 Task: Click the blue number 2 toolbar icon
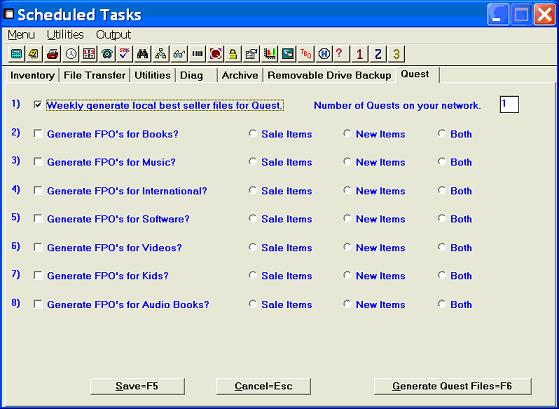point(378,54)
